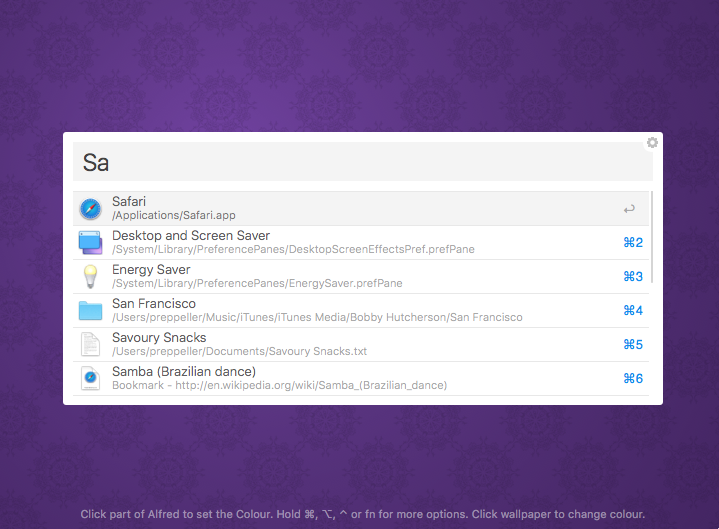Click the ⌘6 shortcut text

(x=632, y=379)
